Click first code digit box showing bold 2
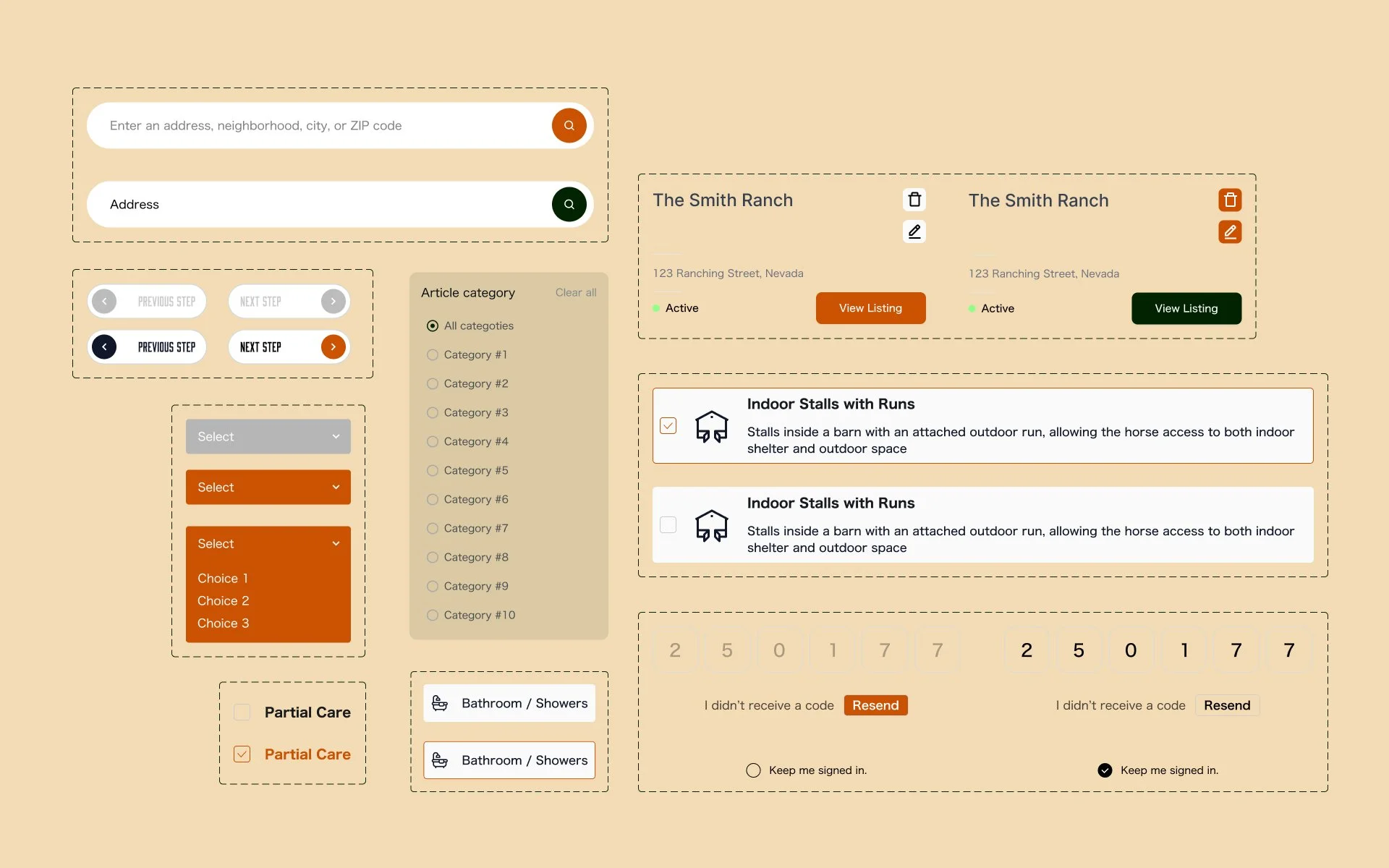 click(1027, 650)
